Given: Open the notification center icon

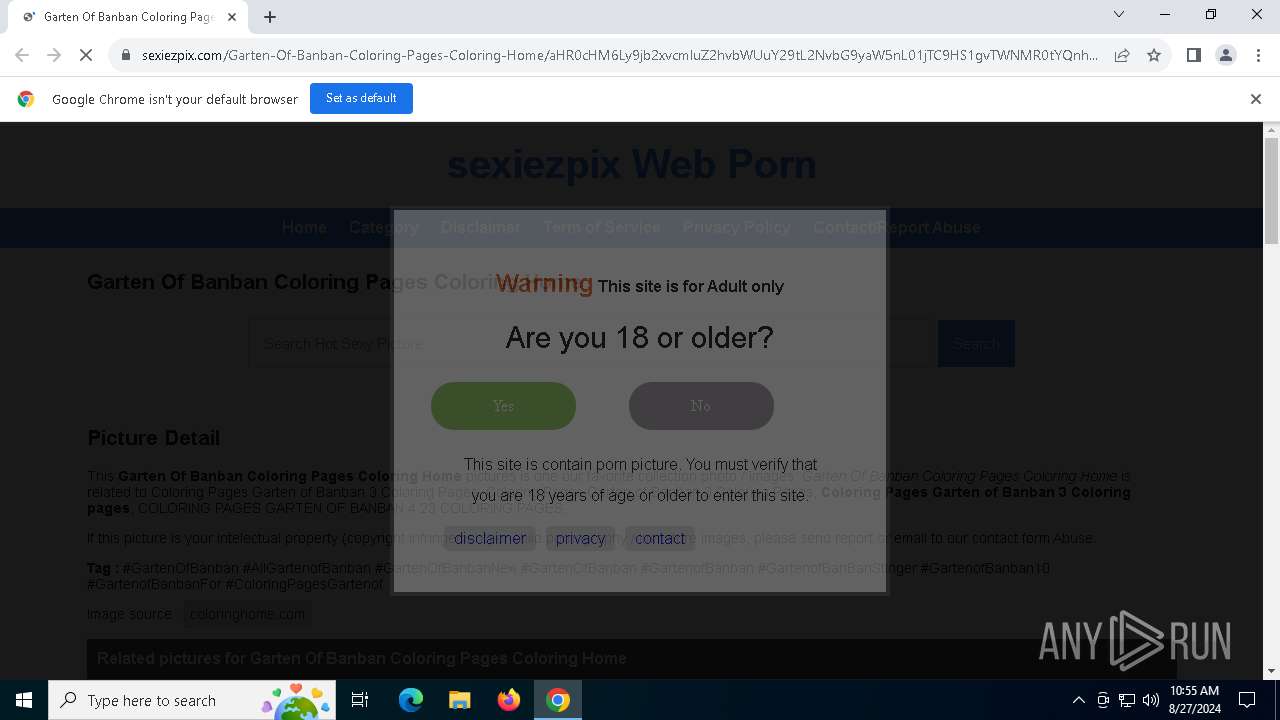Looking at the screenshot, I should click(1247, 700).
